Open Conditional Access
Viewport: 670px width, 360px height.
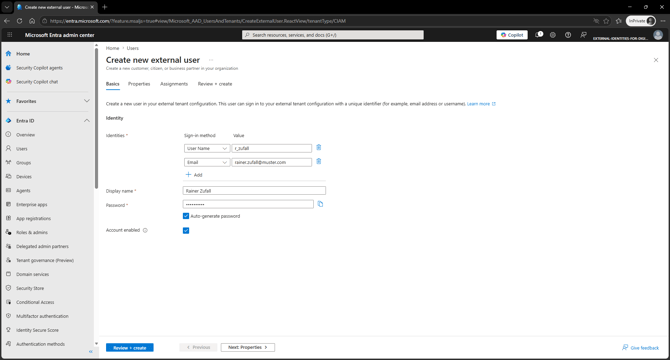(35, 302)
